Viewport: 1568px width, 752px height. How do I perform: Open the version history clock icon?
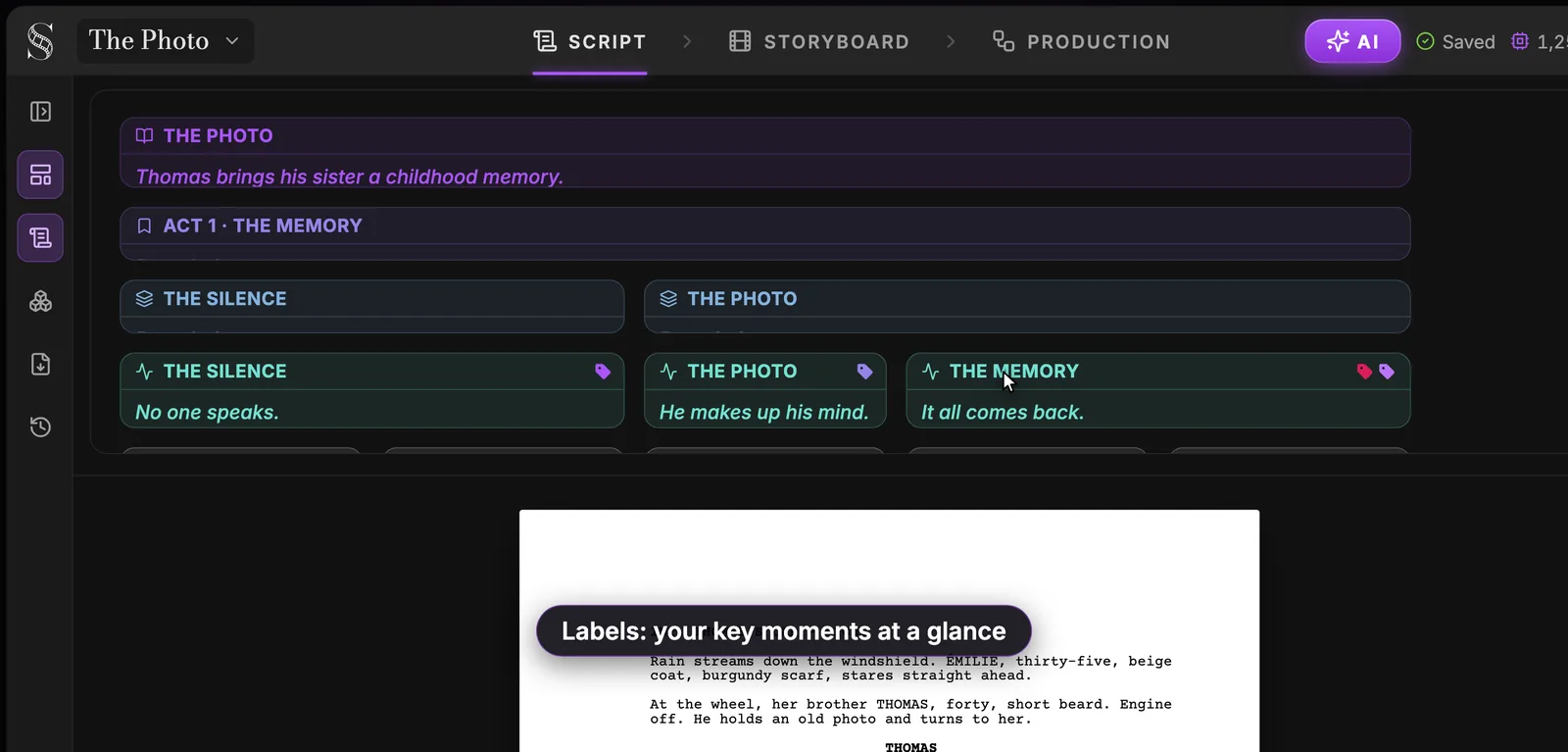coord(40,426)
